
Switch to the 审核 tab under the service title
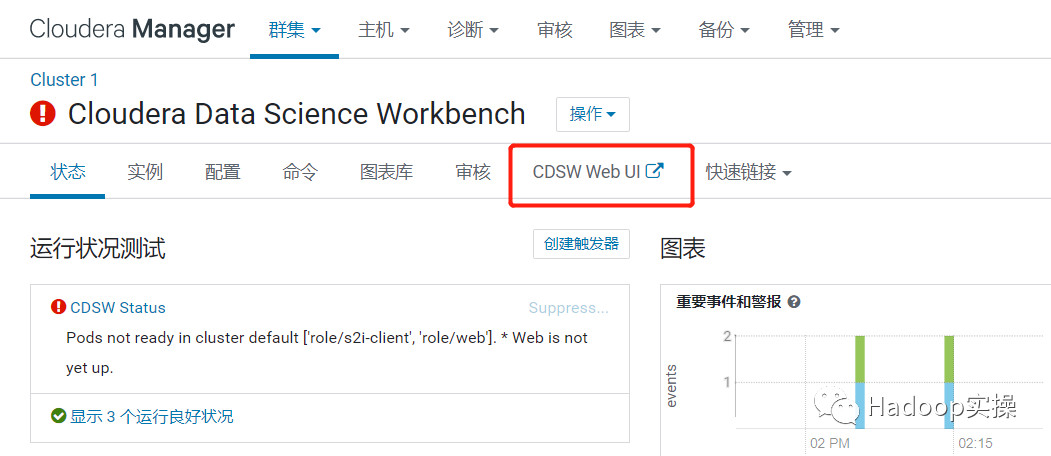click(x=473, y=172)
